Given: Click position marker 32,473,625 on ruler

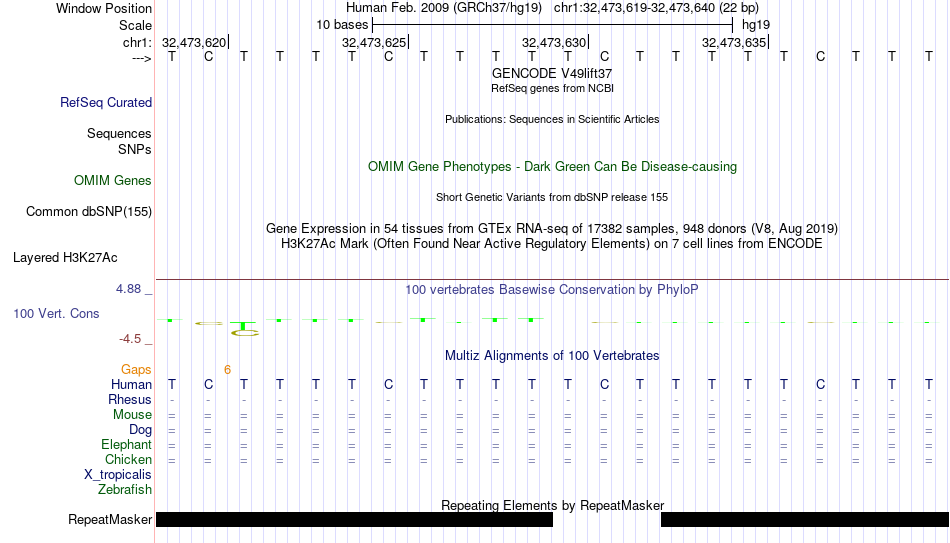Looking at the screenshot, I should click(x=375, y=42).
